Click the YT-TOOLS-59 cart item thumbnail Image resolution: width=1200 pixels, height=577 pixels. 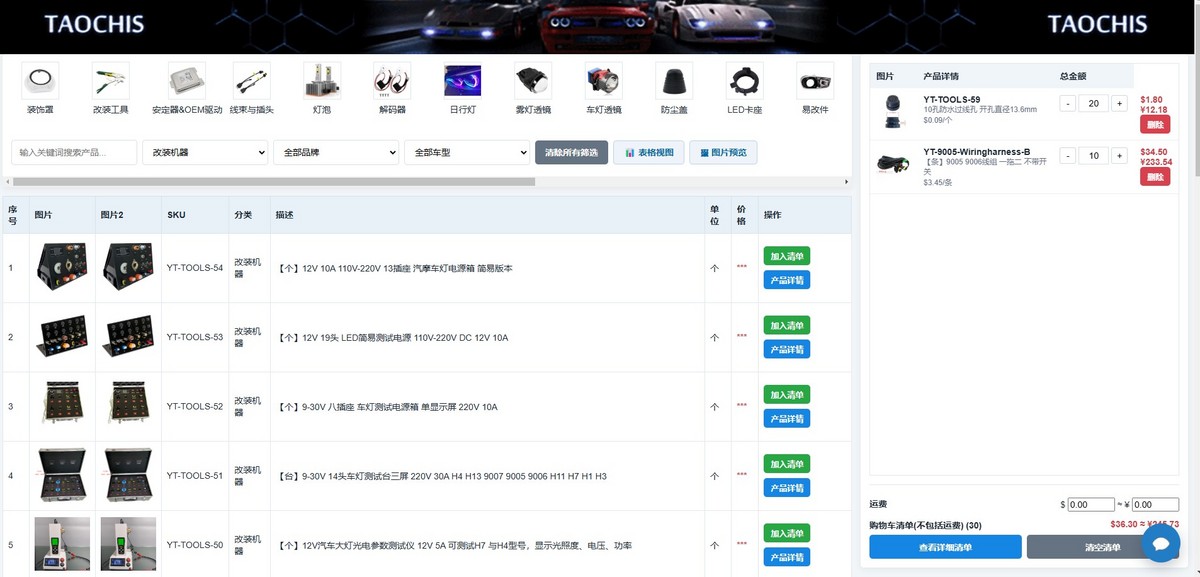[x=893, y=113]
